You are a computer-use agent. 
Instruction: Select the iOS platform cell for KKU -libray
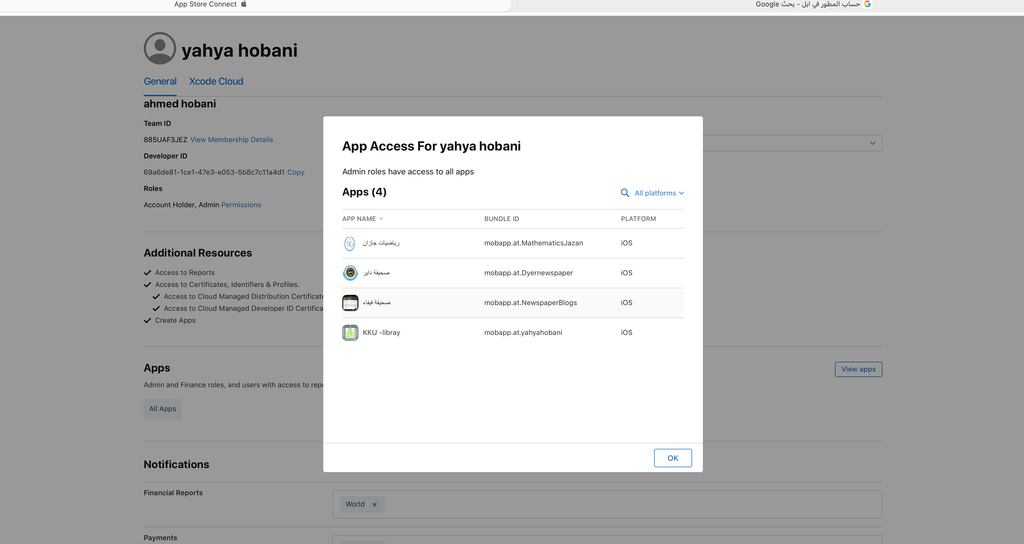click(x=626, y=332)
